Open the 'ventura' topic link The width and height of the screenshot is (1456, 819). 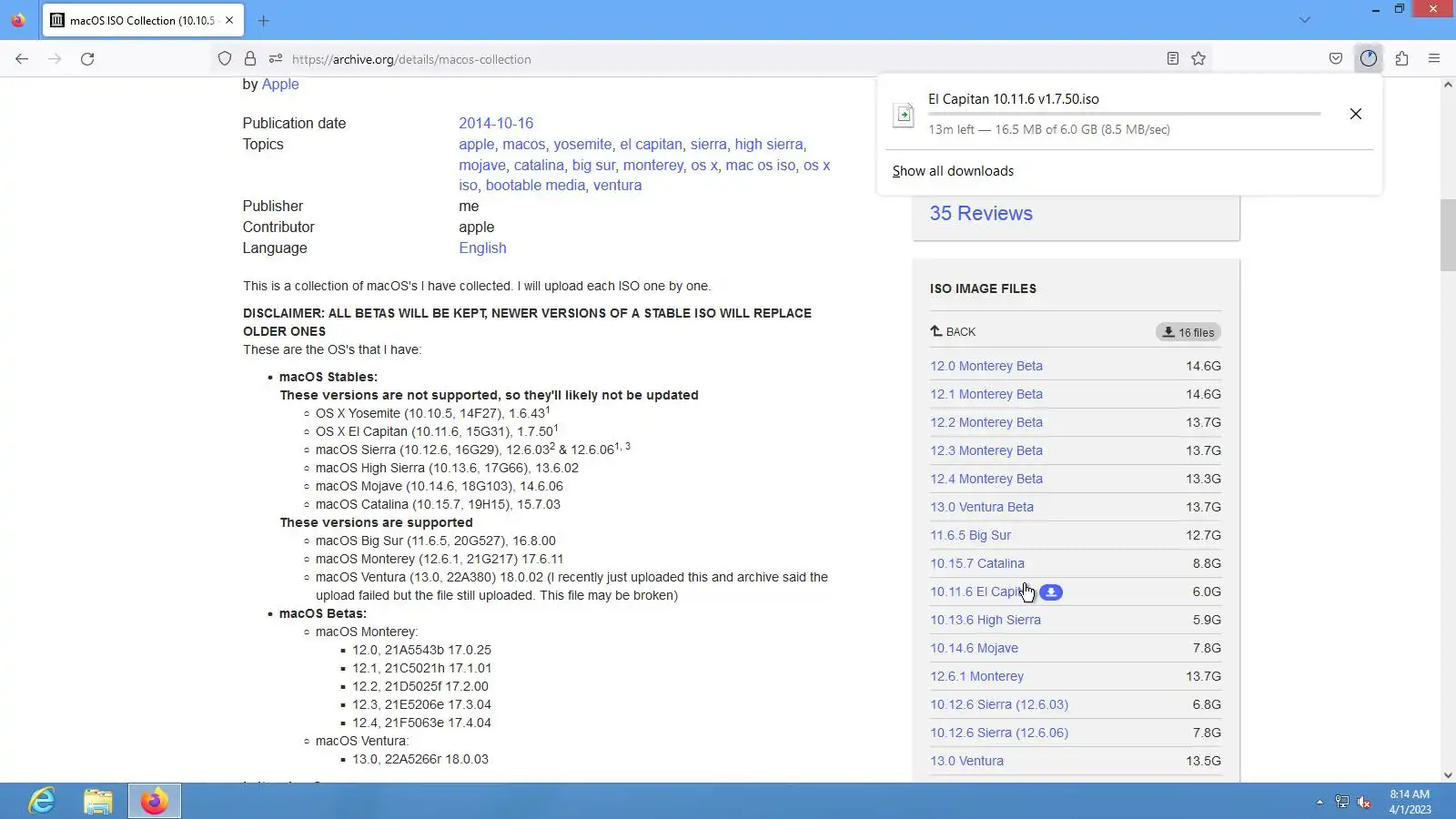(x=617, y=185)
